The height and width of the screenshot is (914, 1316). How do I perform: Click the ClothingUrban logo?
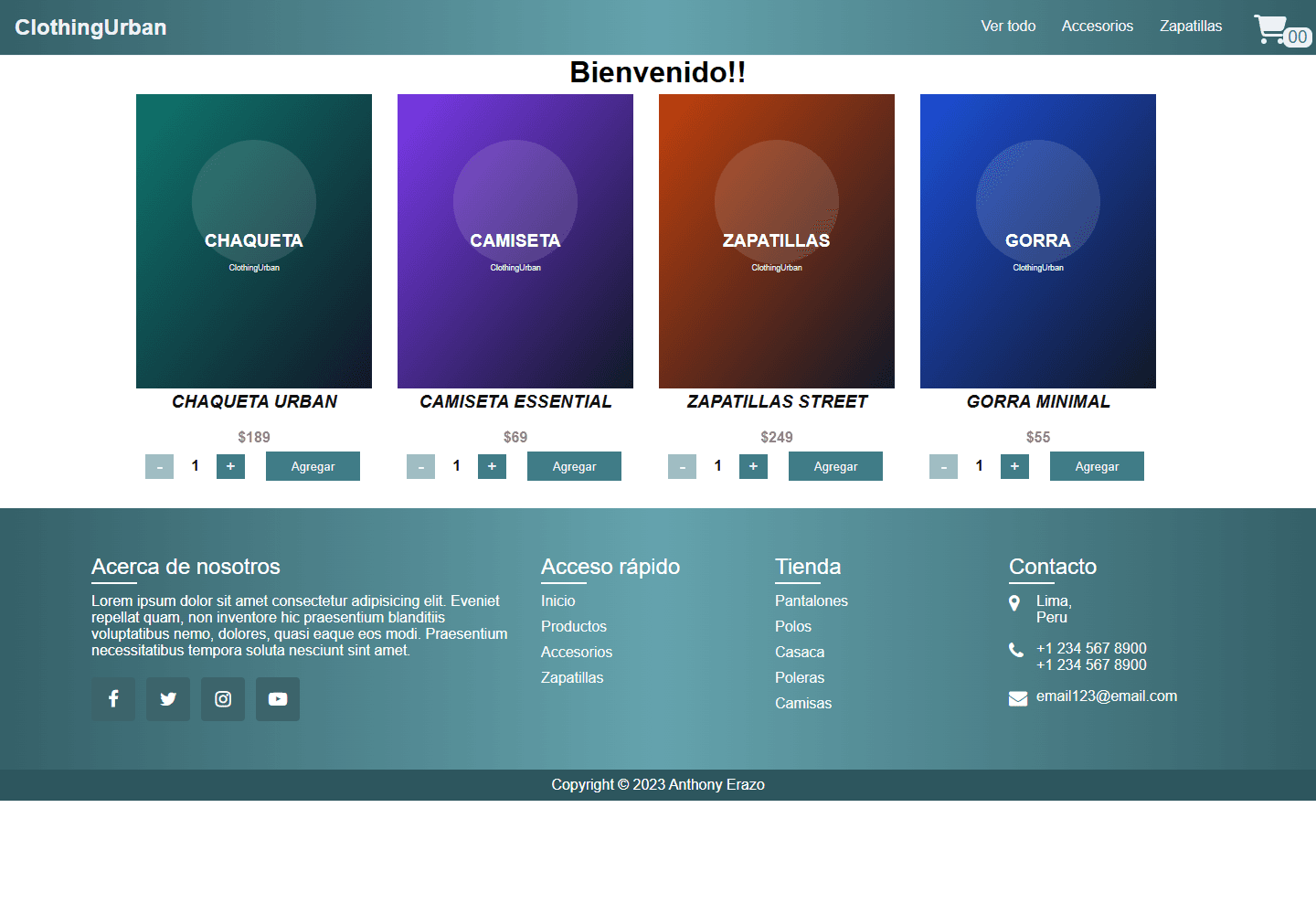click(x=90, y=27)
